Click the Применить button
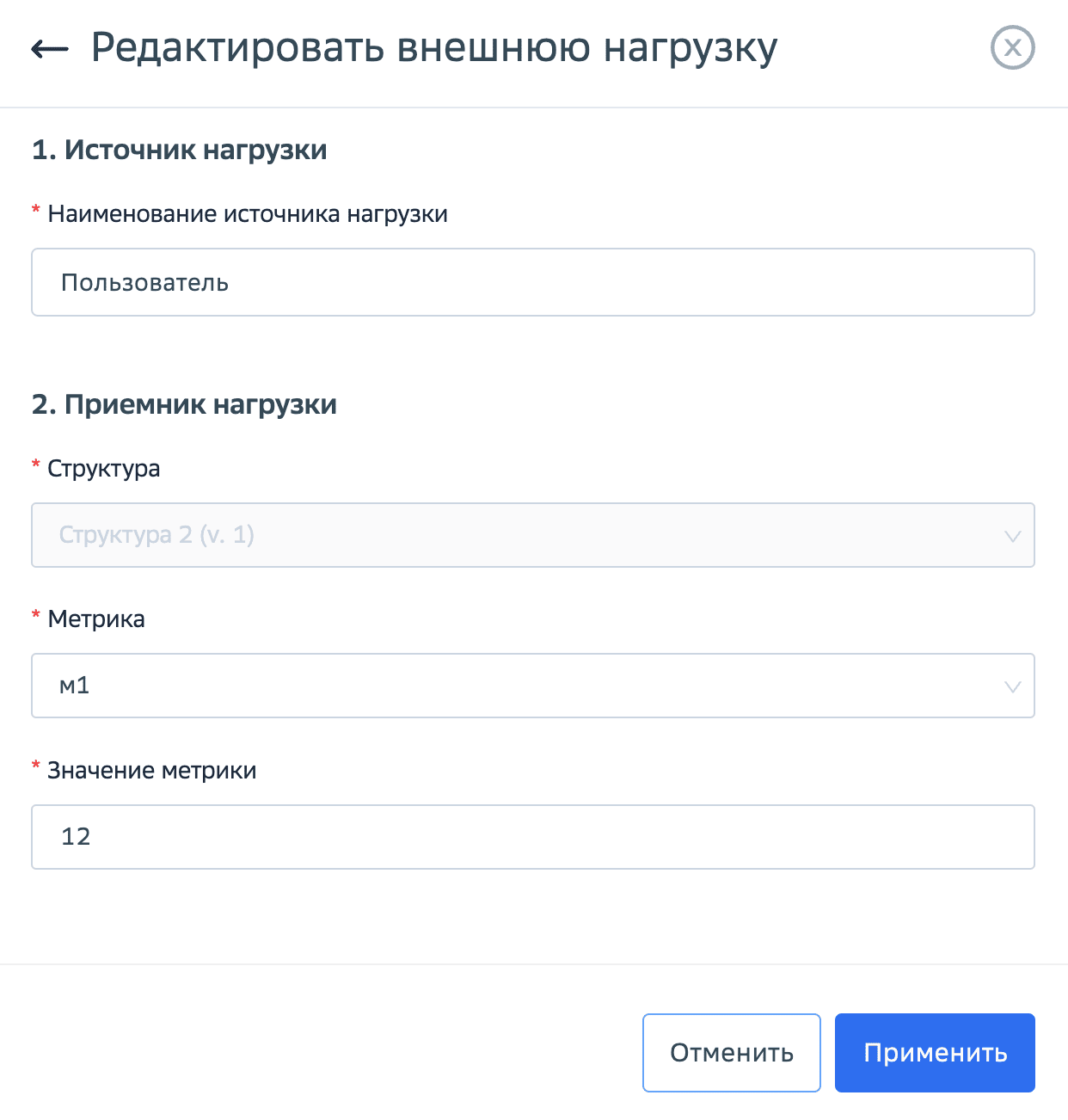The image size is (1068, 1120). 934,1052
